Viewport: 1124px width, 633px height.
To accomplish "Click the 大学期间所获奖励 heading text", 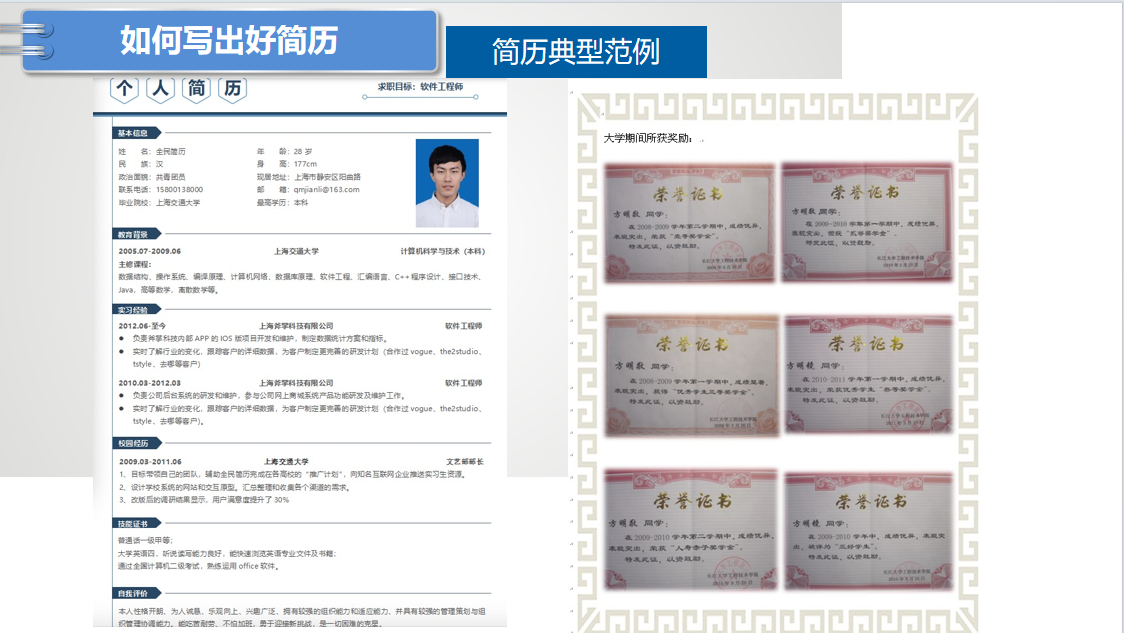I will tap(648, 139).
